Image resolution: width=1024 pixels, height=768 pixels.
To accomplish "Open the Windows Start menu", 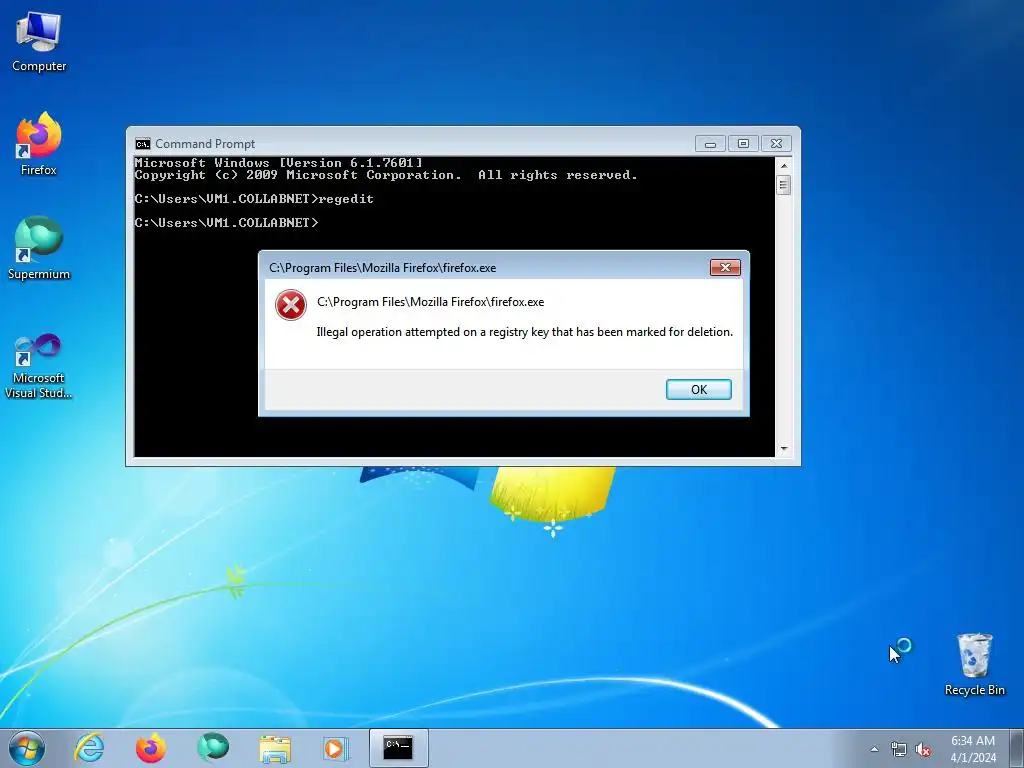I will tap(27, 748).
